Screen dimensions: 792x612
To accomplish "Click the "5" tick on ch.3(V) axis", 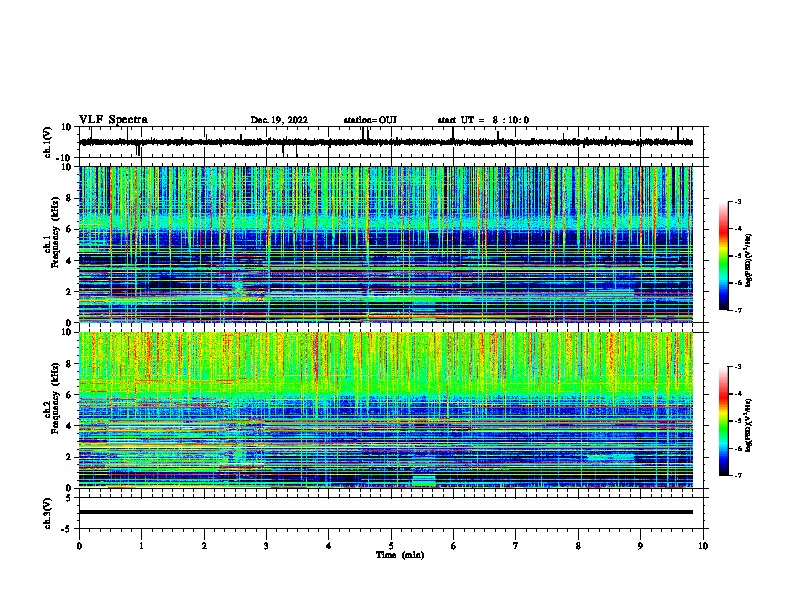I will pyautogui.click(x=69, y=498).
